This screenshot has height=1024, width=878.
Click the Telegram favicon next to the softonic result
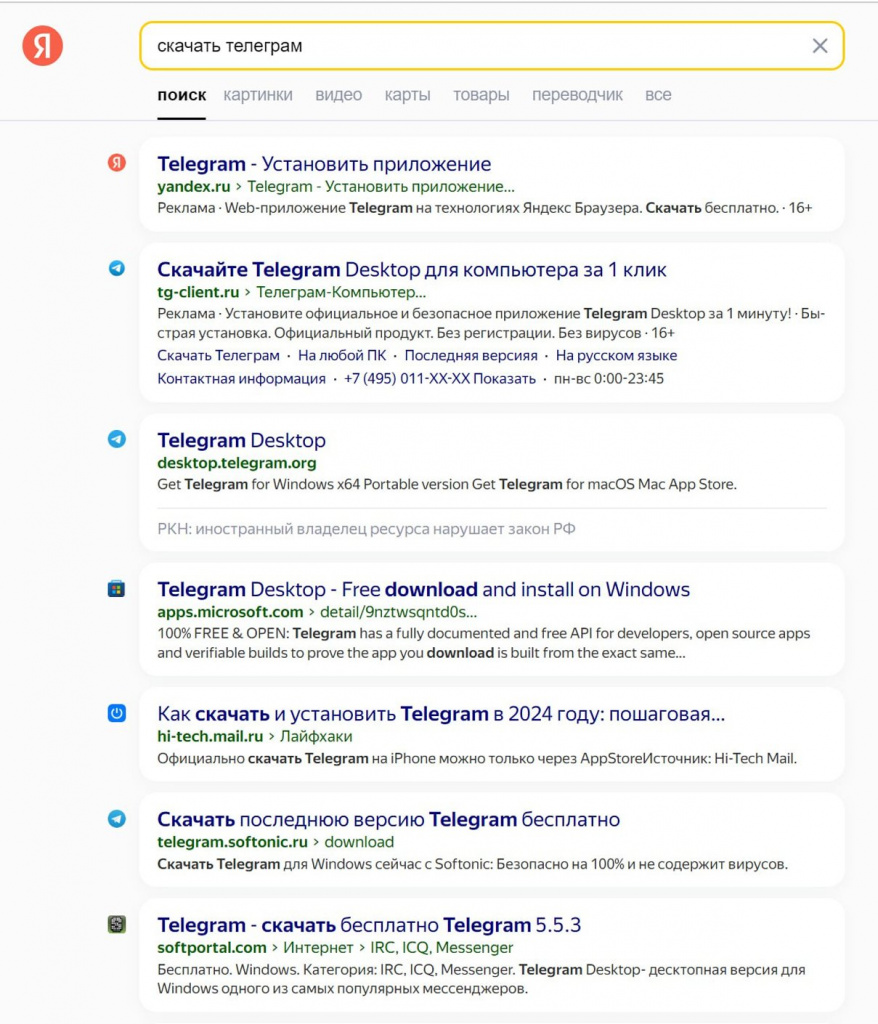pyautogui.click(x=117, y=818)
